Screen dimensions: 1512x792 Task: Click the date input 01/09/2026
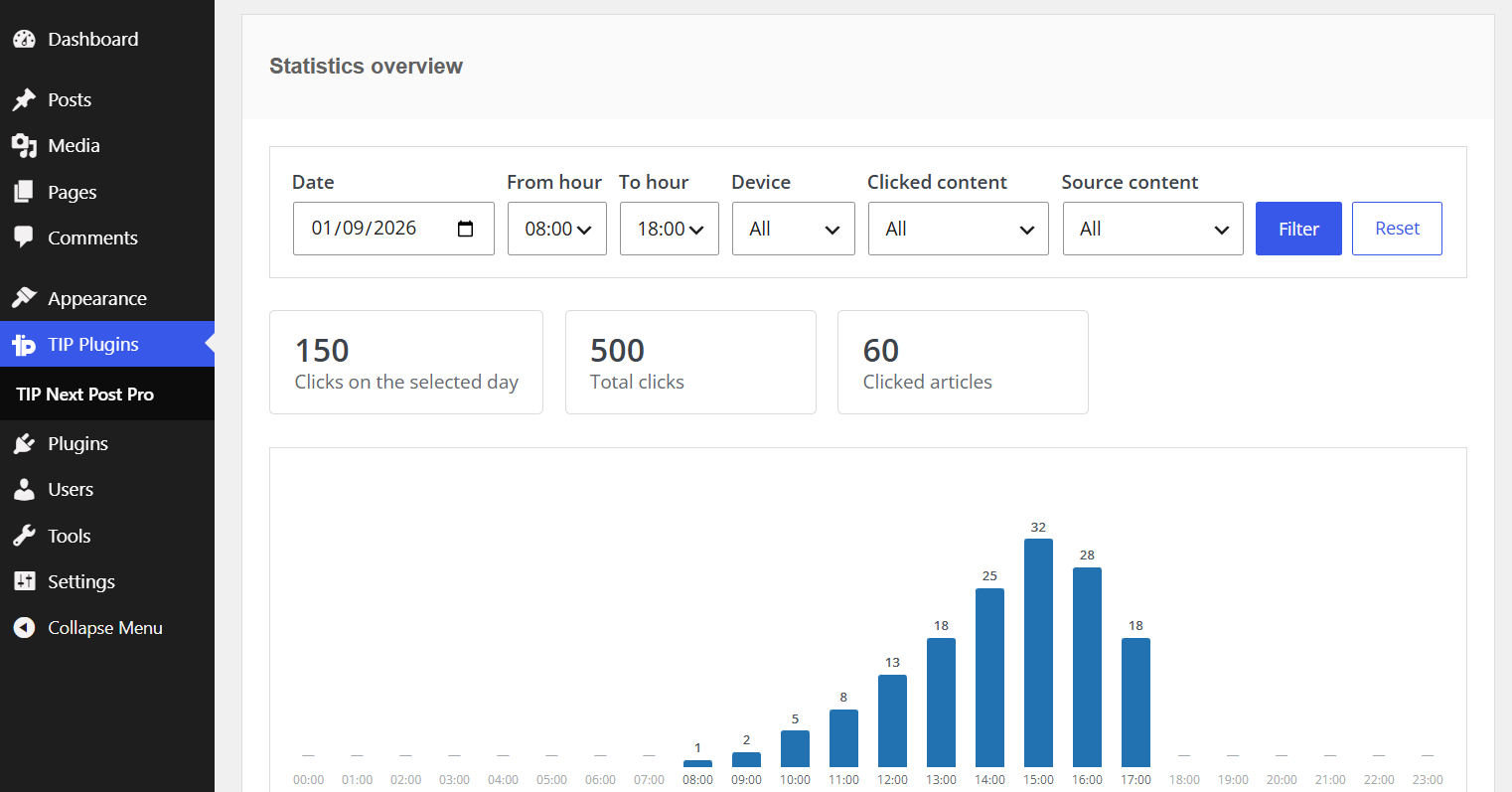pyautogui.click(x=393, y=229)
